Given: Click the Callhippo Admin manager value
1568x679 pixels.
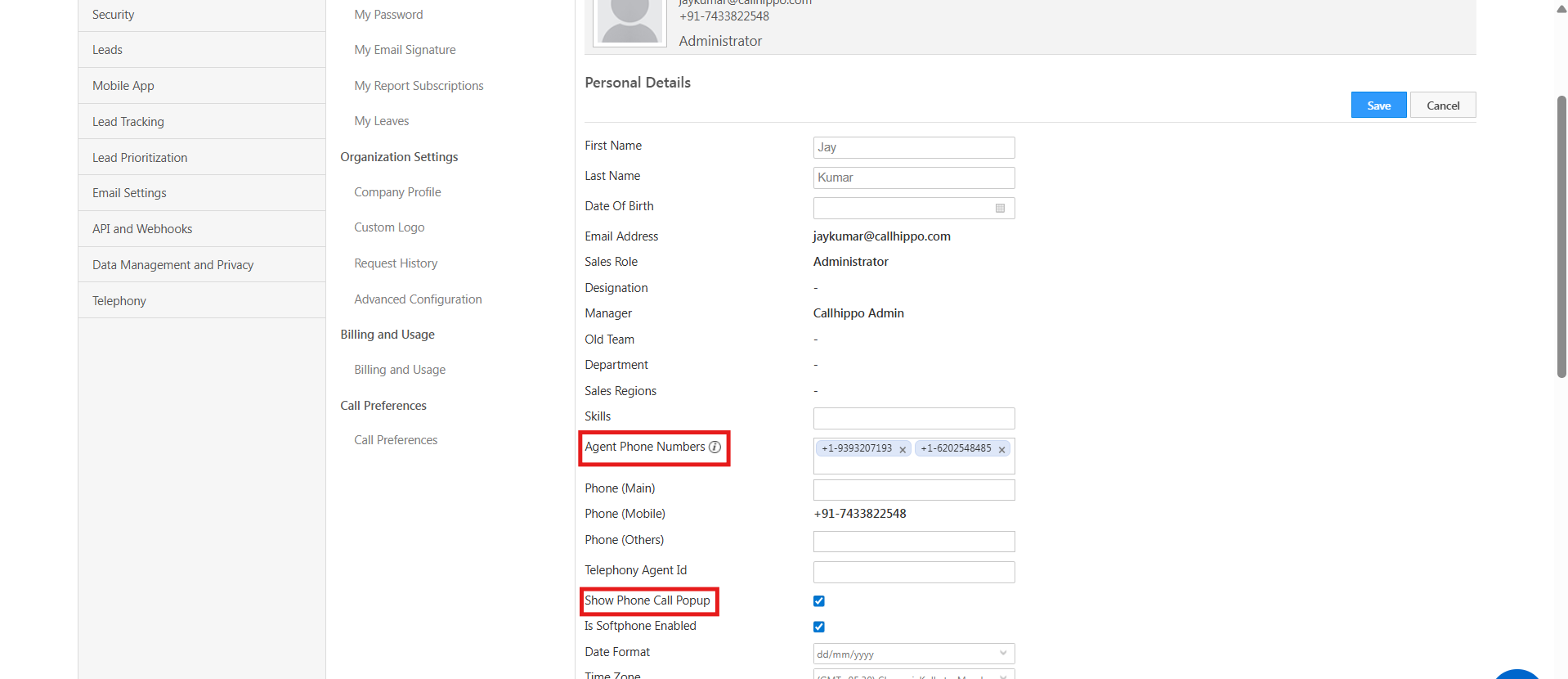Looking at the screenshot, I should (x=858, y=313).
